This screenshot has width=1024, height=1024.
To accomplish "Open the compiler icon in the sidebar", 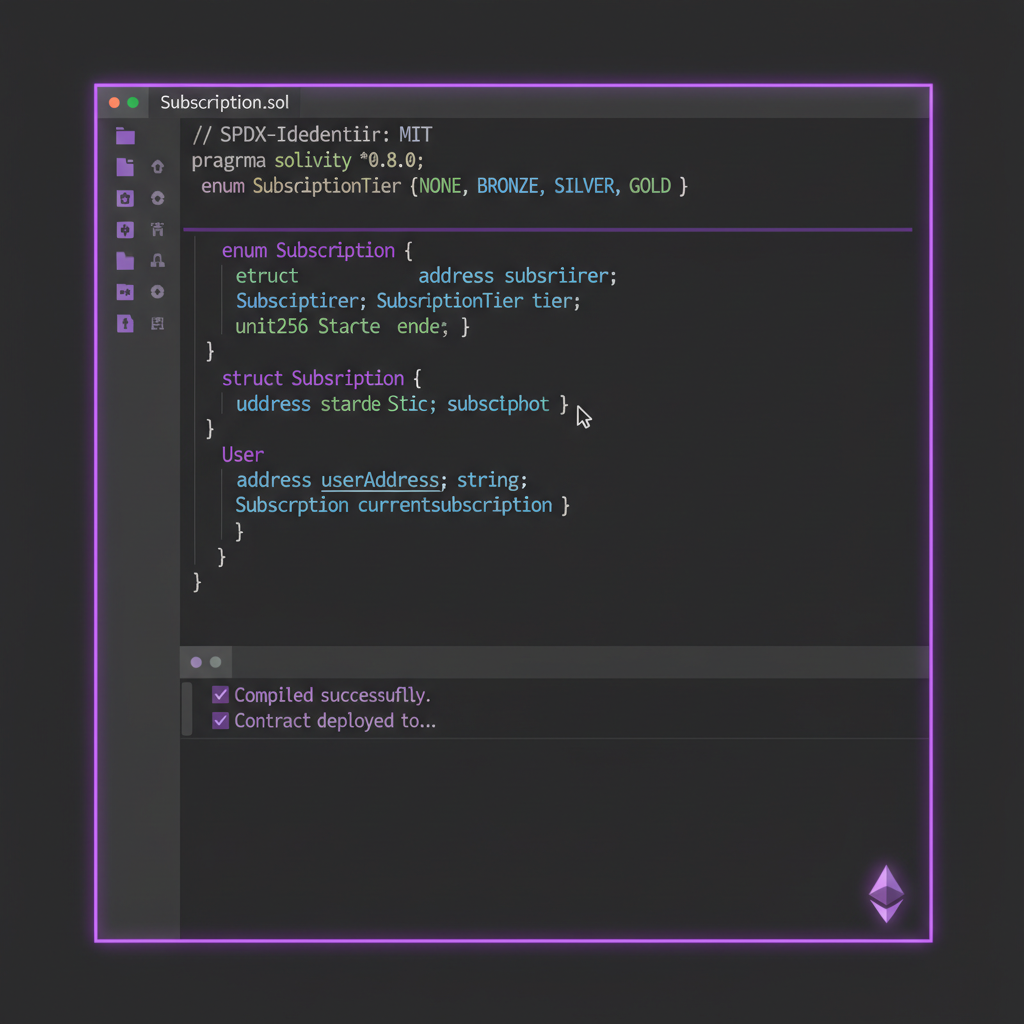I will 125,230.
